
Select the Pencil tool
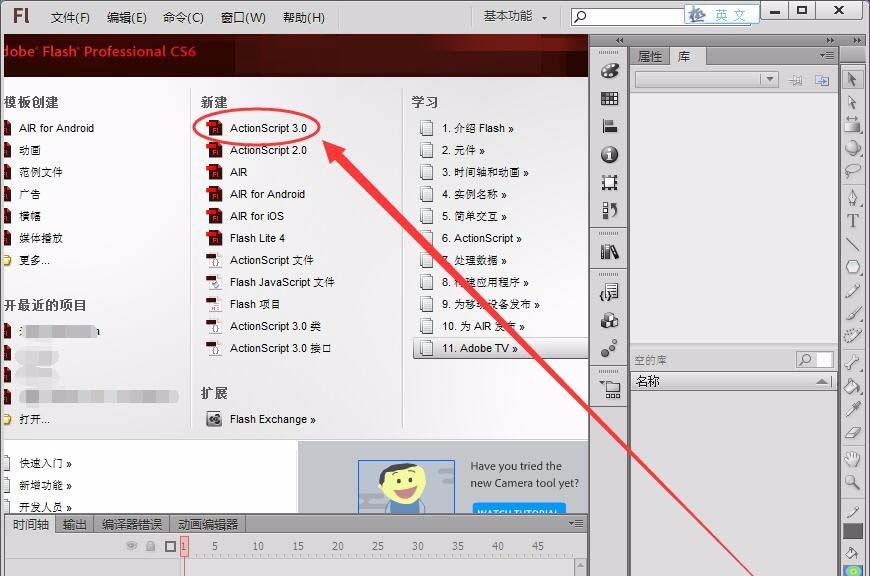[x=852, y=290]
